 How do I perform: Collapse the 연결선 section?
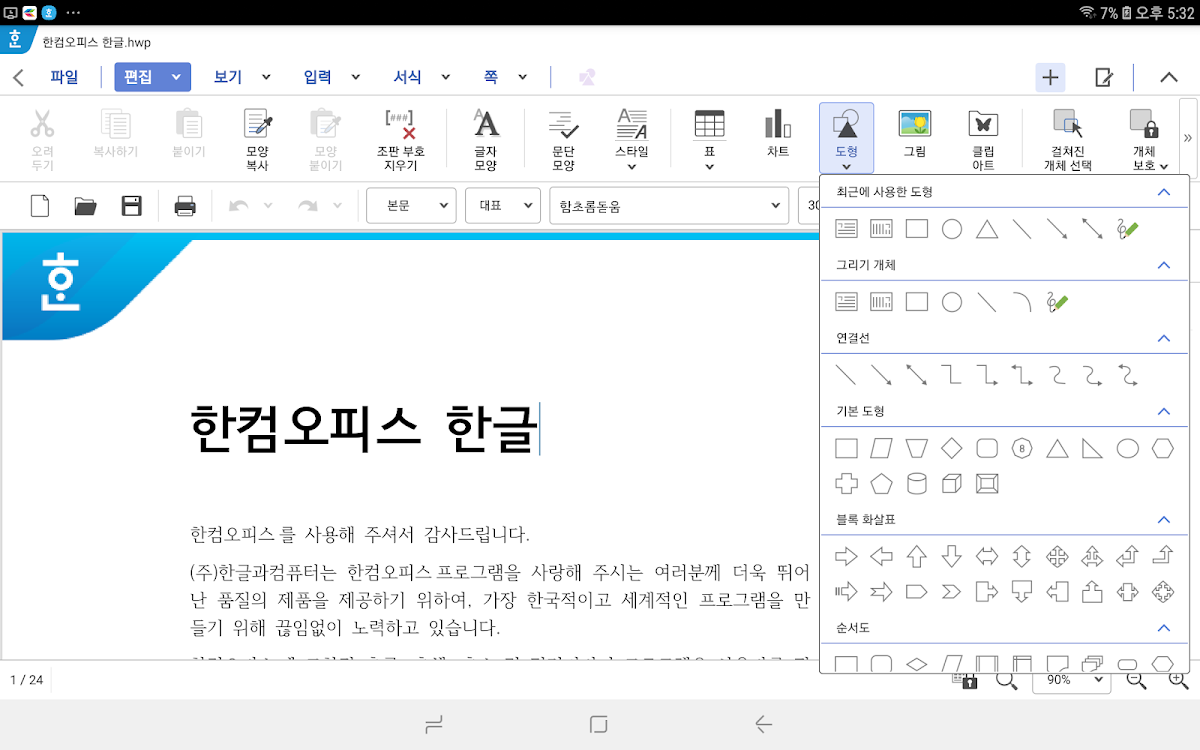(x=1163, y=339)
